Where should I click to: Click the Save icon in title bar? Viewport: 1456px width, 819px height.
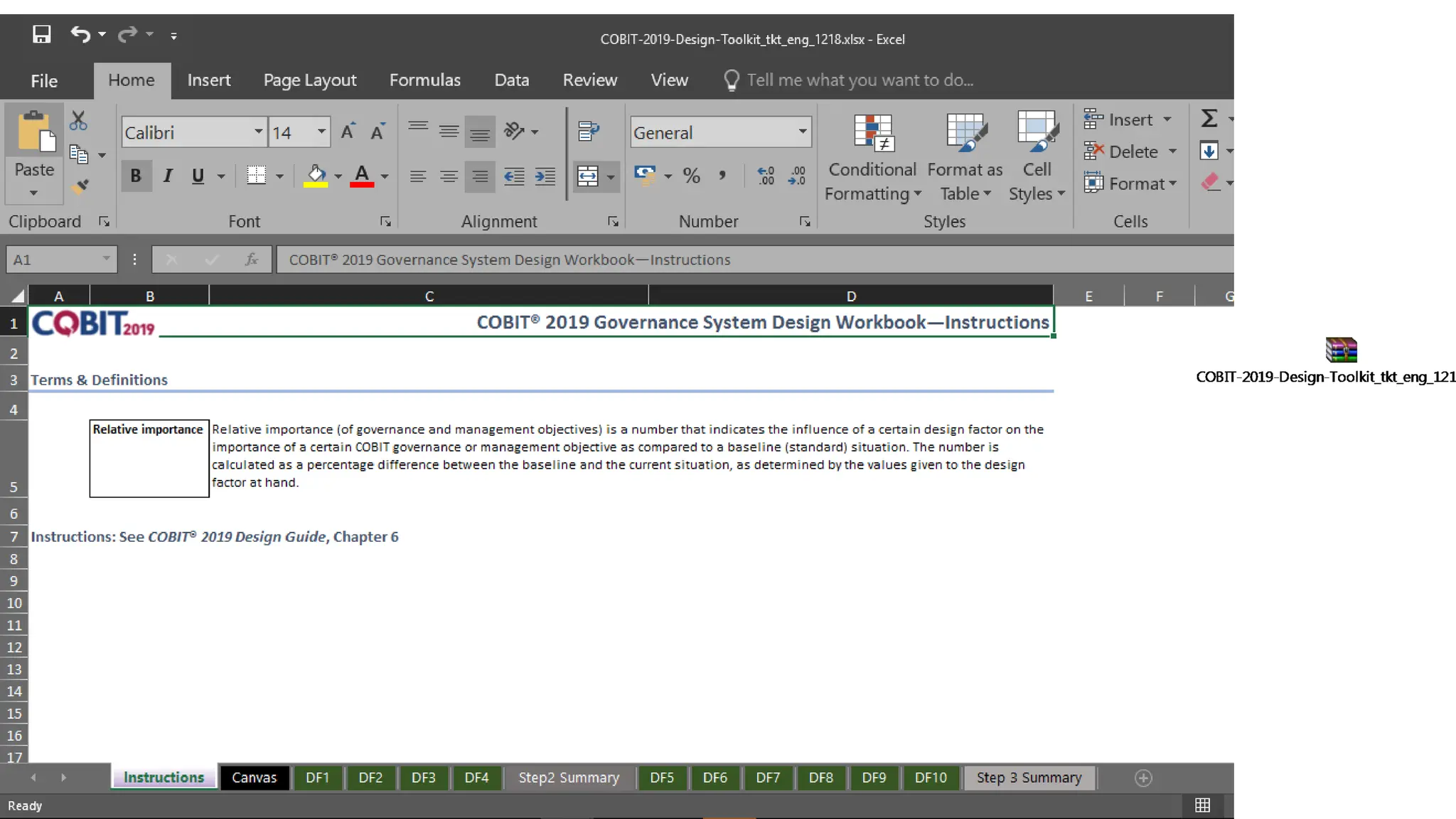tap(42, 34)
